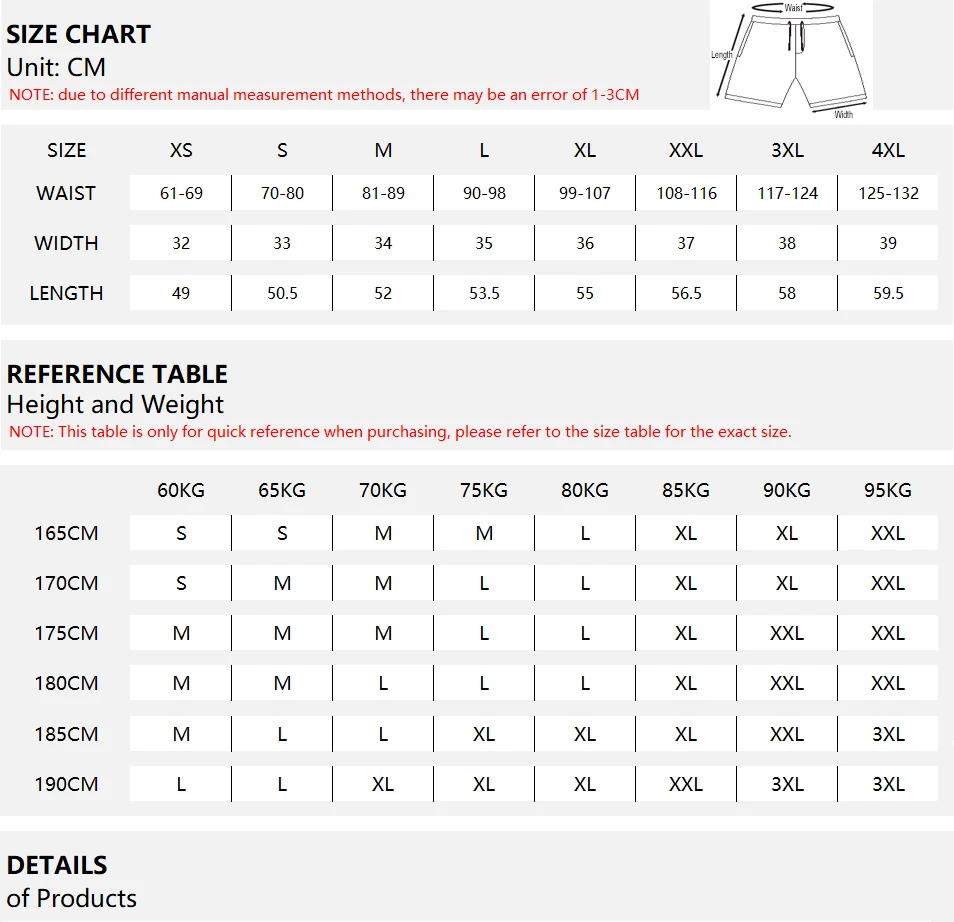Viewport: 954px width, 922px height.
Task: Click the LENGTH row label
Action: 66,293
